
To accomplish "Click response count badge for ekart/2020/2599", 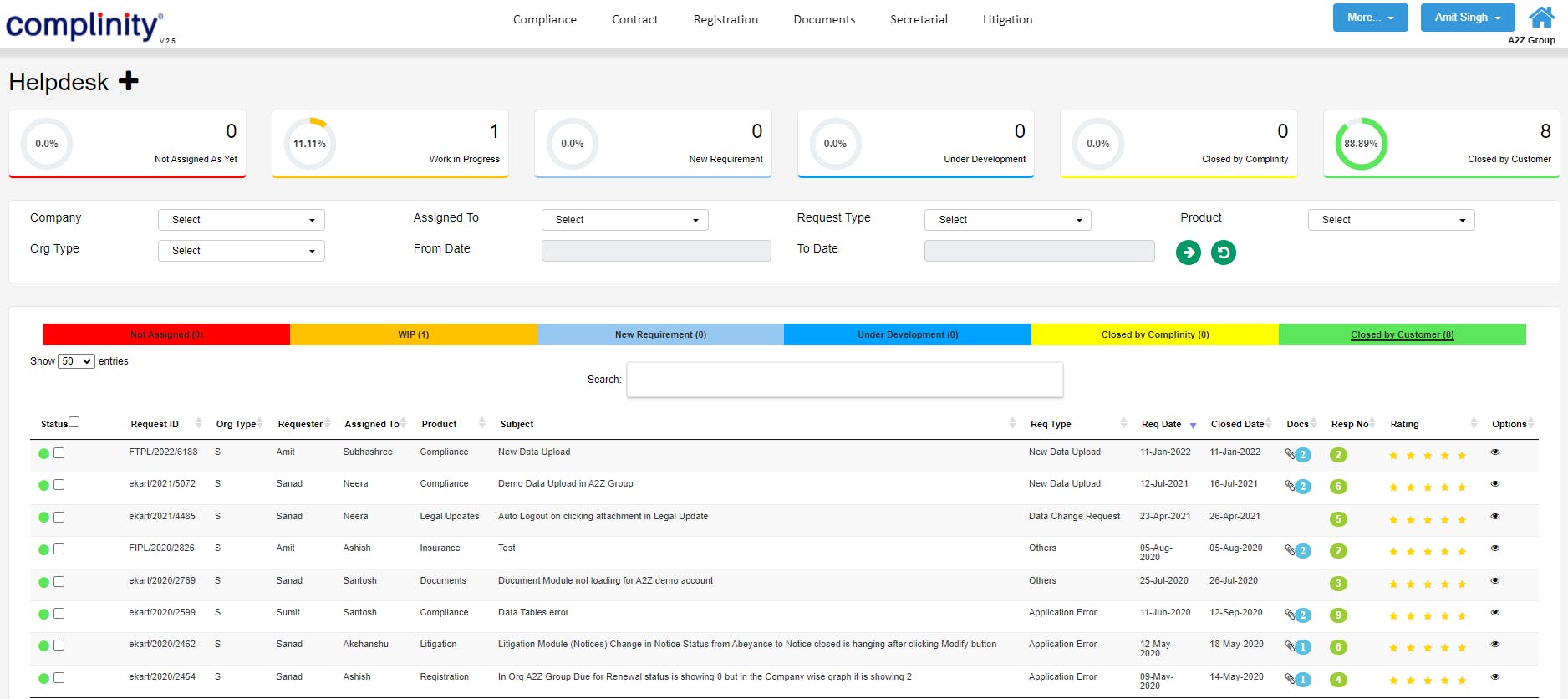I will coord(1338,615).
